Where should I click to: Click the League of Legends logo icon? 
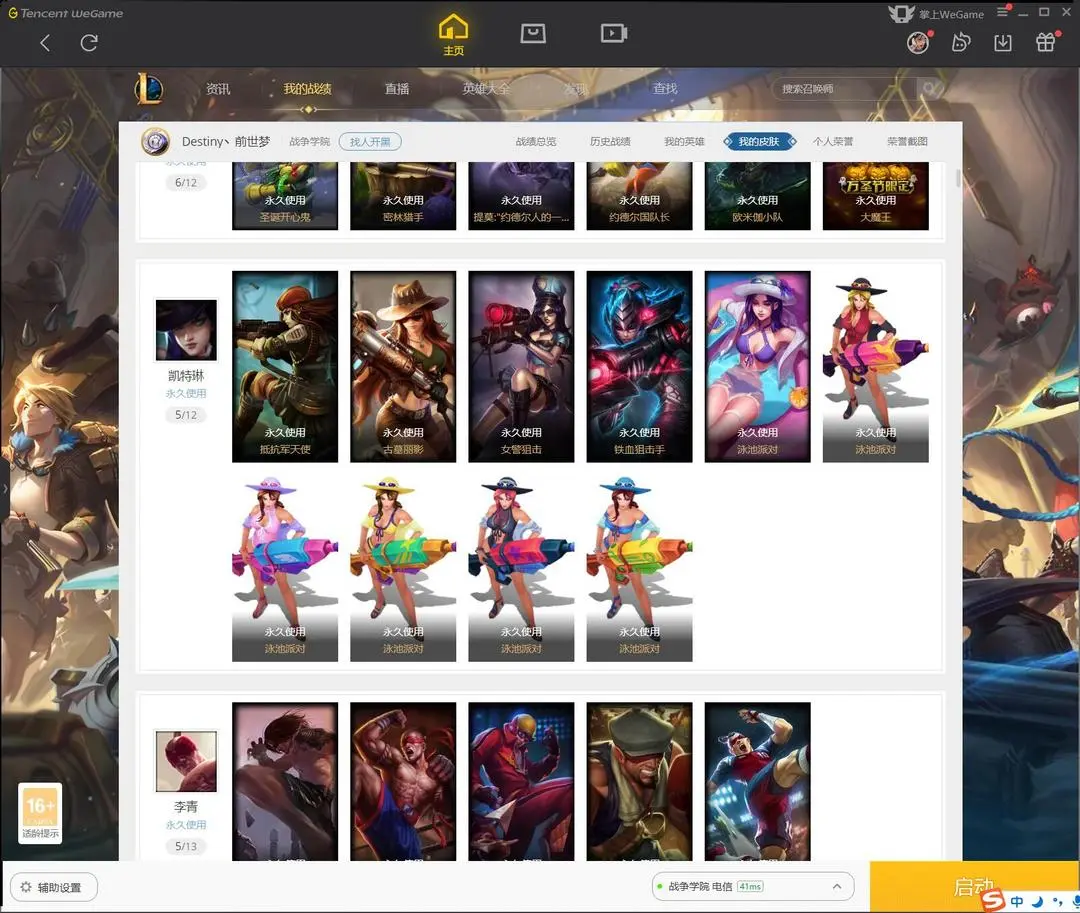(149, 89)
